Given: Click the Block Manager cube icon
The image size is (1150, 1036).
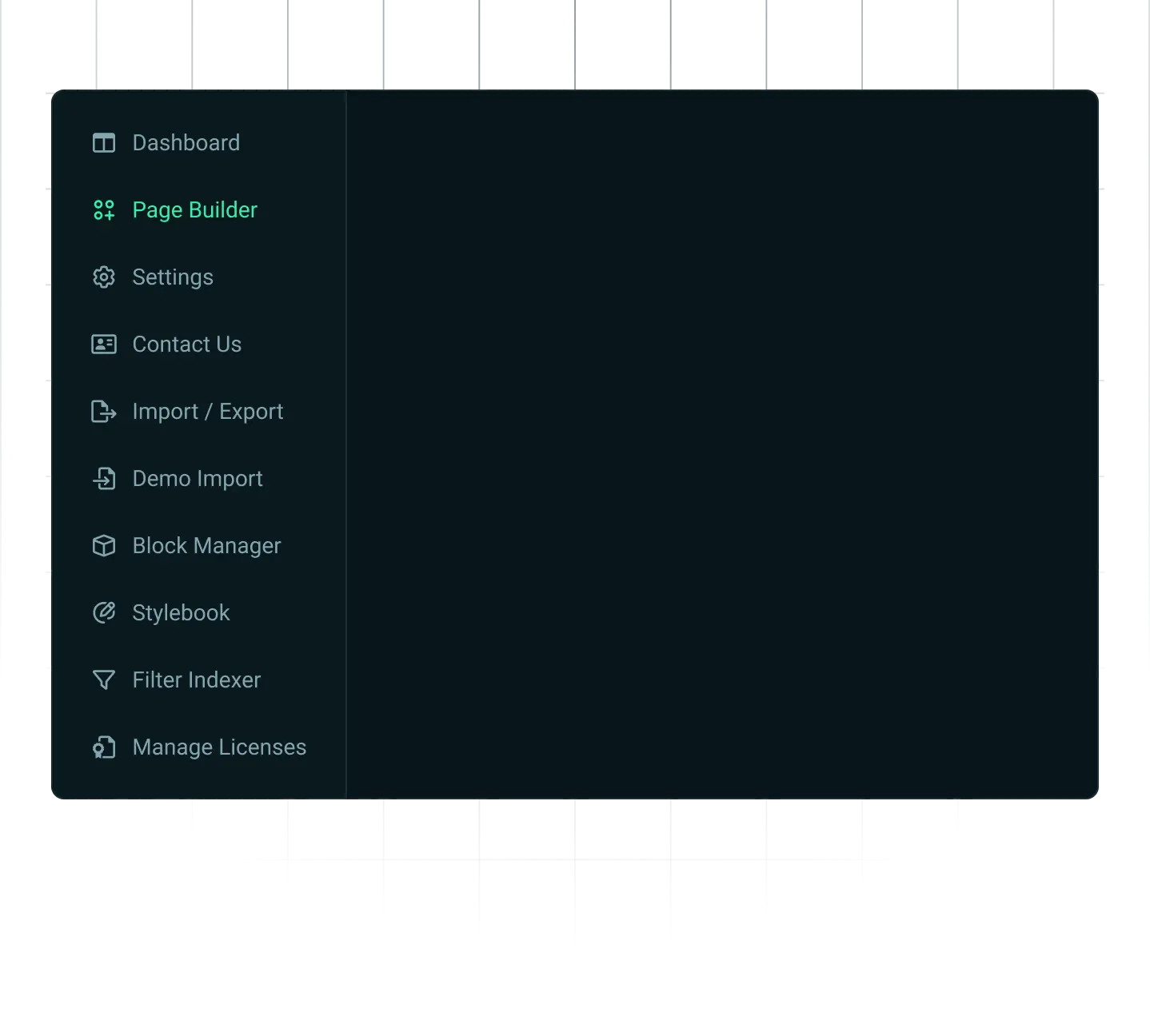Looking at the screenshot, I should (x=104, y=546).
